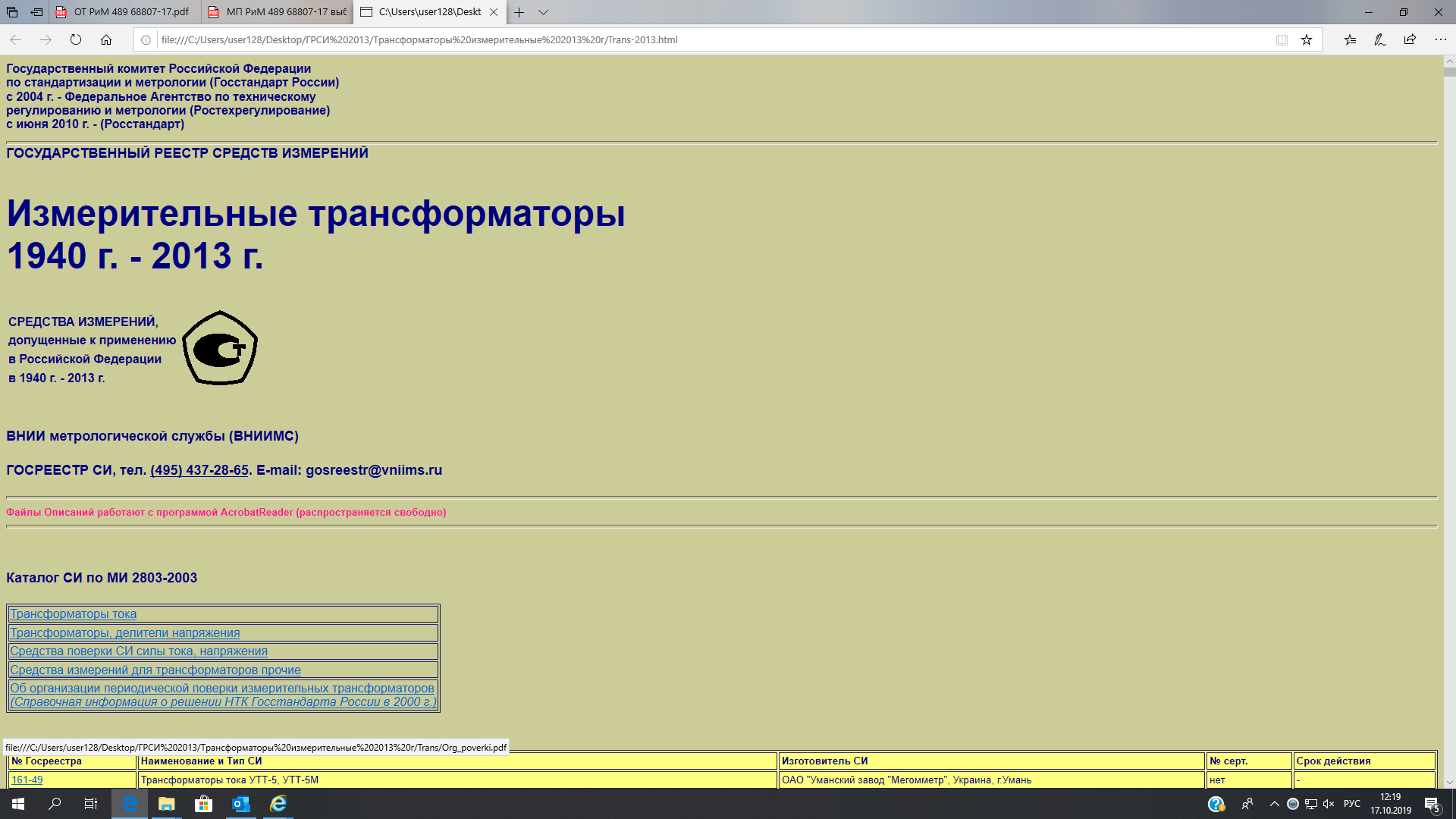Open Трансформаторы тока link
This screenshot has height=819, width=1456.
73,613
